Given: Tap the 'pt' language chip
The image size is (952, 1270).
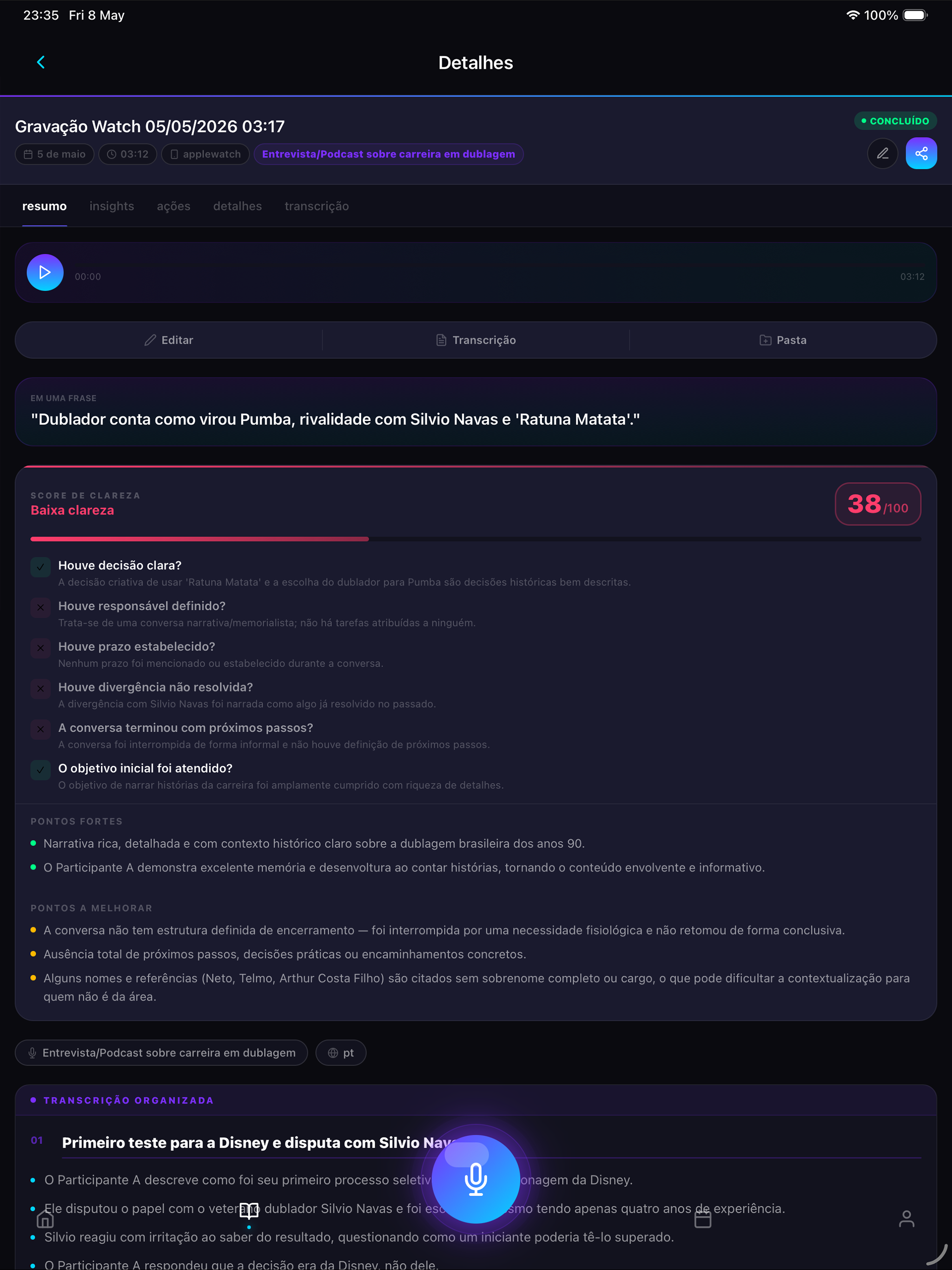Looking at the screenshot, I should (x=341, y=1052).
